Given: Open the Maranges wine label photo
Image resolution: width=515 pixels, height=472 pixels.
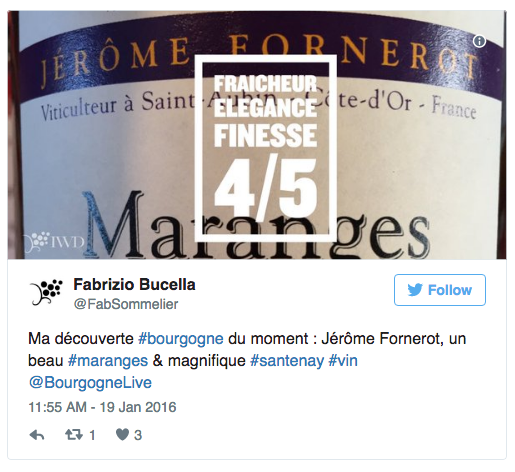Looking at the screenshot, I should (257, 135).
